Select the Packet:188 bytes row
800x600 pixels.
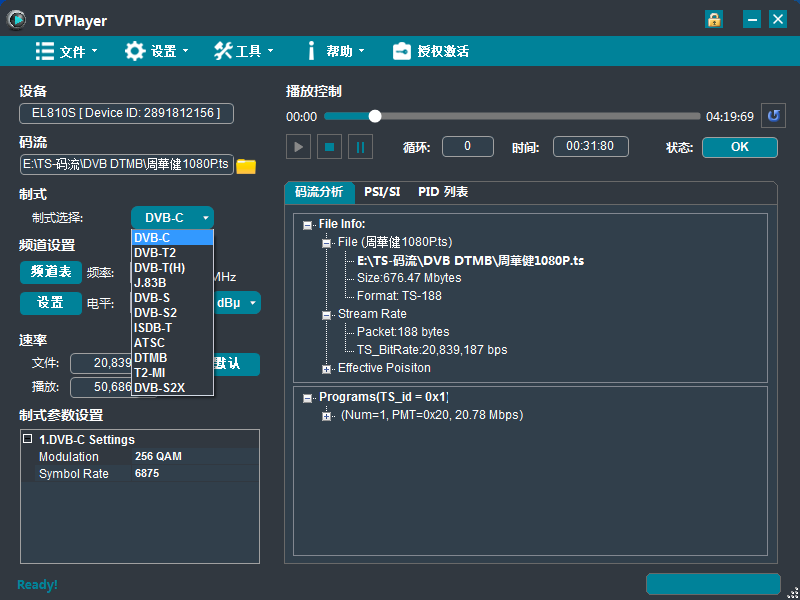tap(403, 332)
